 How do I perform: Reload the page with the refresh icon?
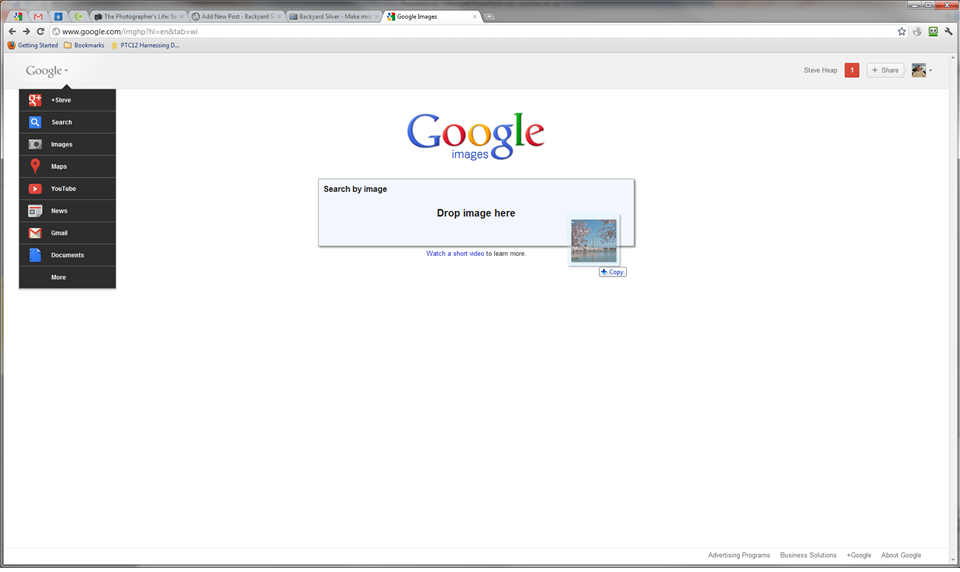point(40,31)
